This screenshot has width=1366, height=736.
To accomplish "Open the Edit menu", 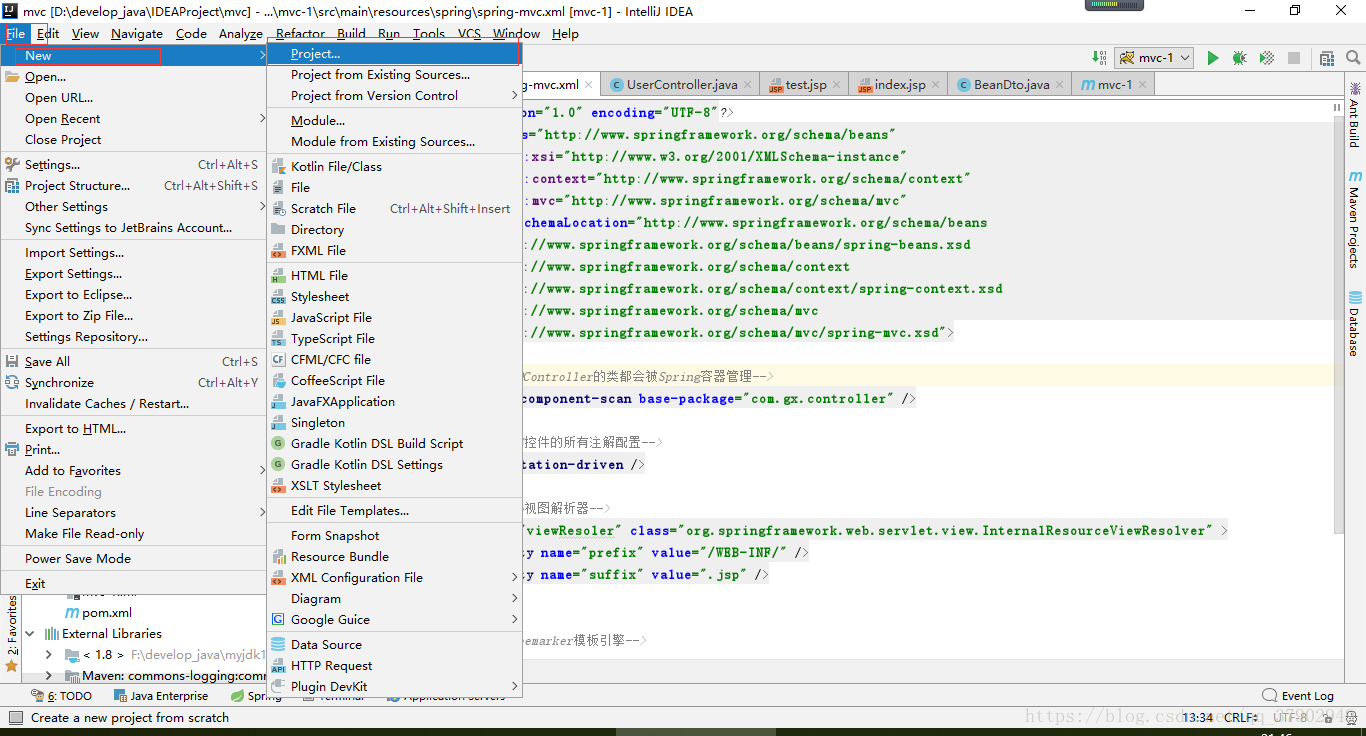I will pyautogui.click(x=47, y=33).
